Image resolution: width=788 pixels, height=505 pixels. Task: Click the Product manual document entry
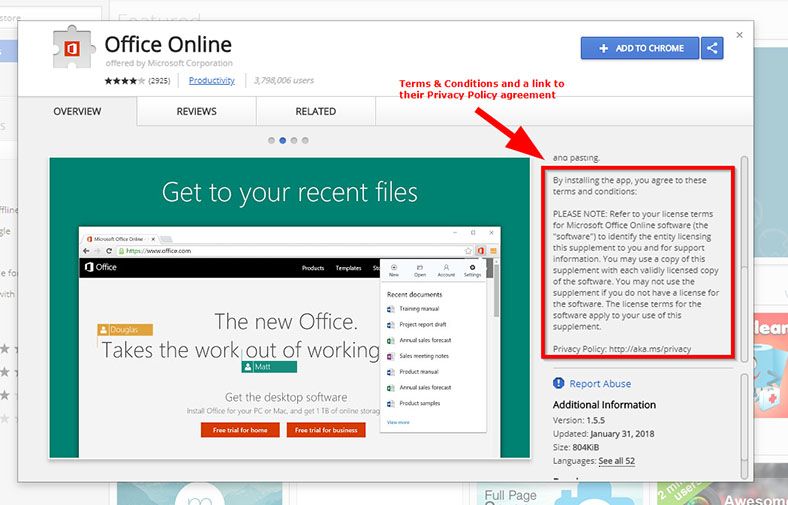413,372
